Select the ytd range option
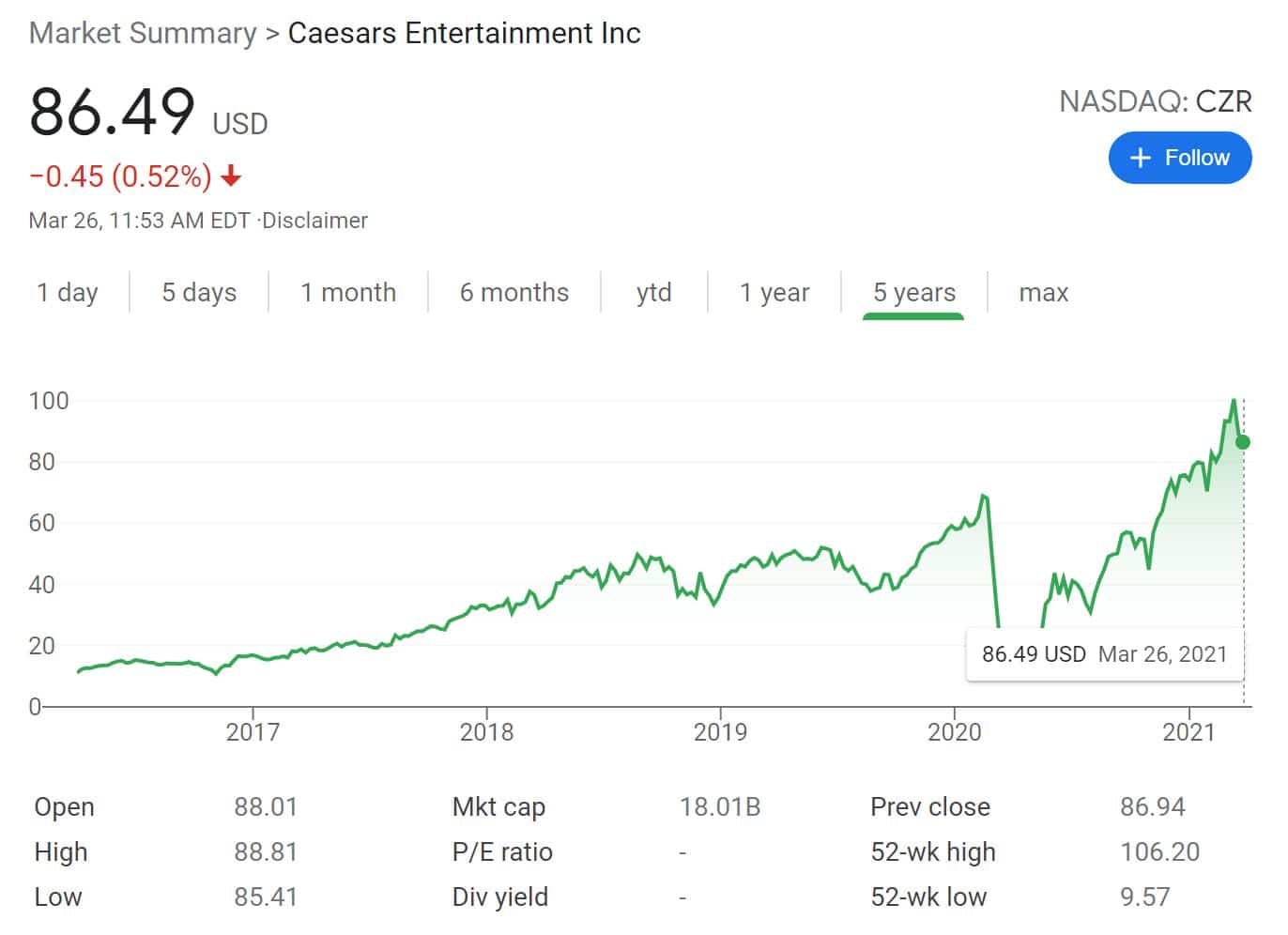 click(653, 292)
